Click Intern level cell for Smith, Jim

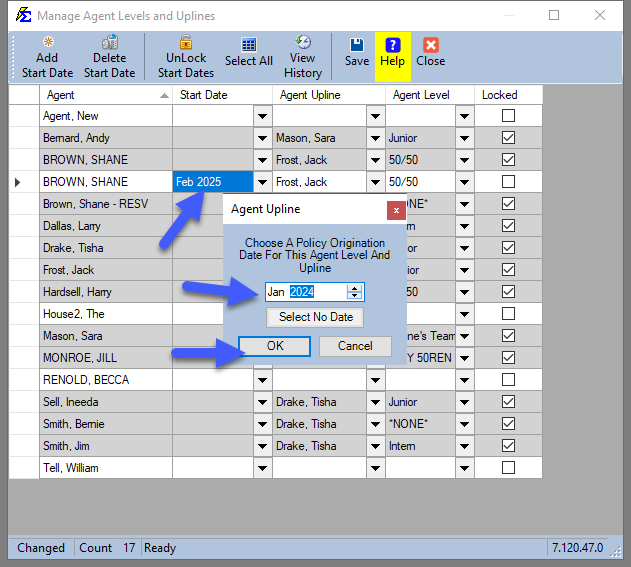(421, 446)
